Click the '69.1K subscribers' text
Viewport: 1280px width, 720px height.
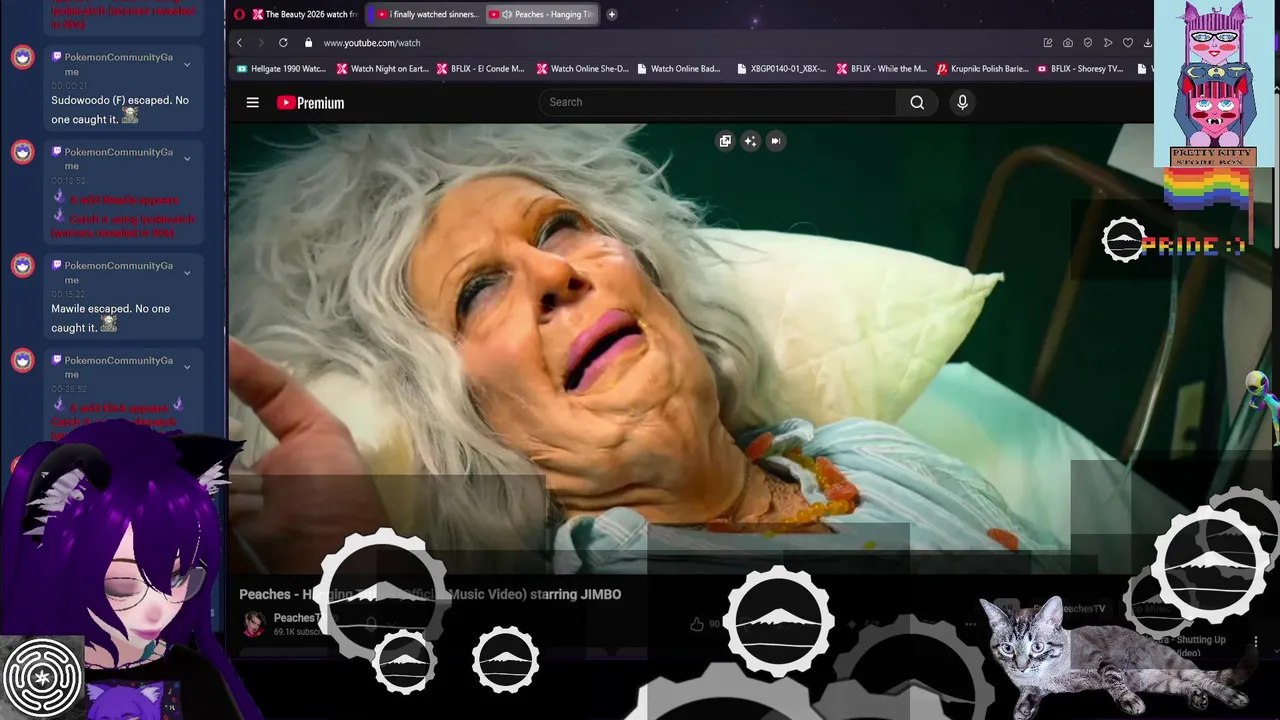[x=298, y=632]
